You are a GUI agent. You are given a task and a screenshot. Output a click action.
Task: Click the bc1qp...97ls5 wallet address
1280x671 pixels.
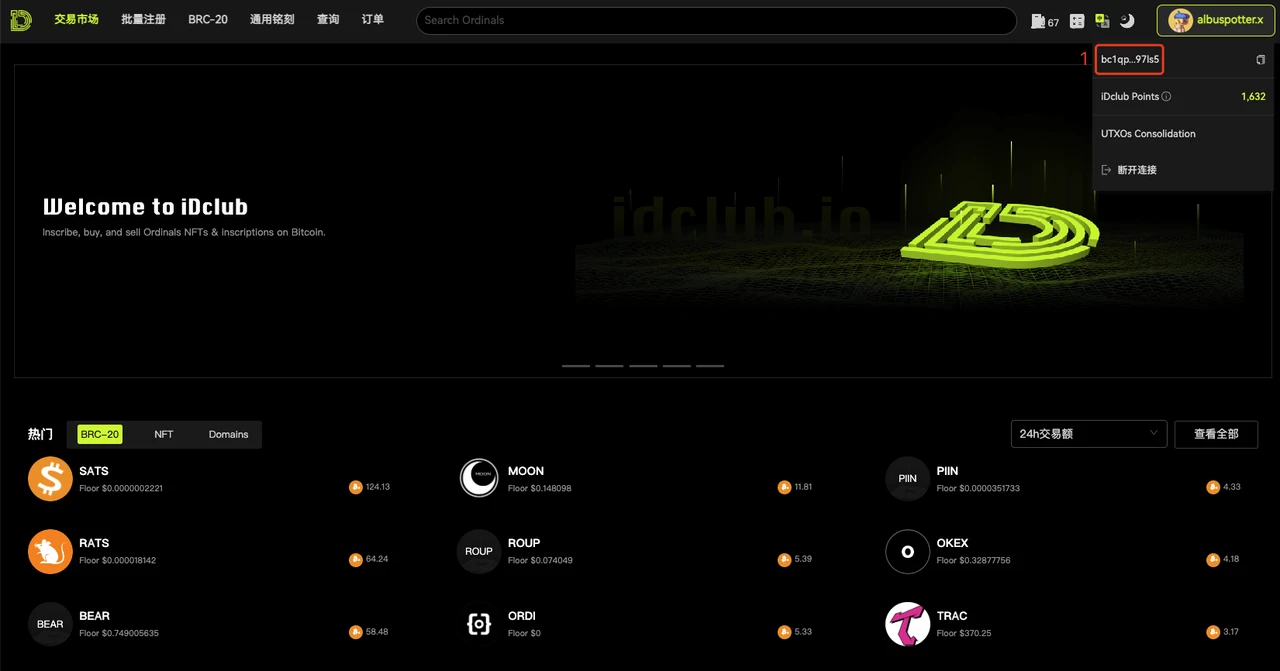coord(1130,60)
